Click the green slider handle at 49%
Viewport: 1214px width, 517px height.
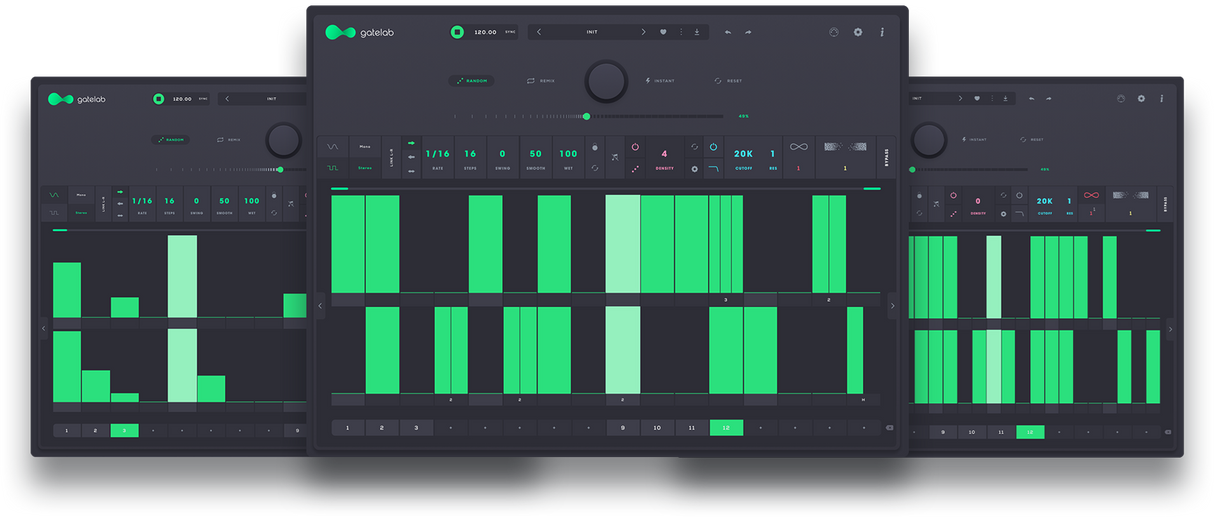[586, 116]
